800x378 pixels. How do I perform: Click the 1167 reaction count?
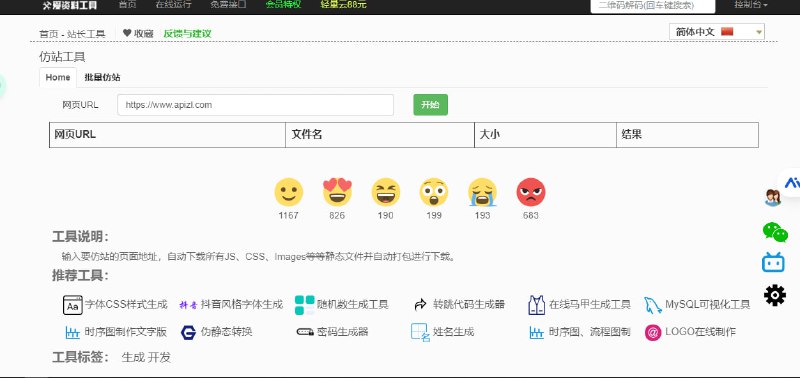289,215
